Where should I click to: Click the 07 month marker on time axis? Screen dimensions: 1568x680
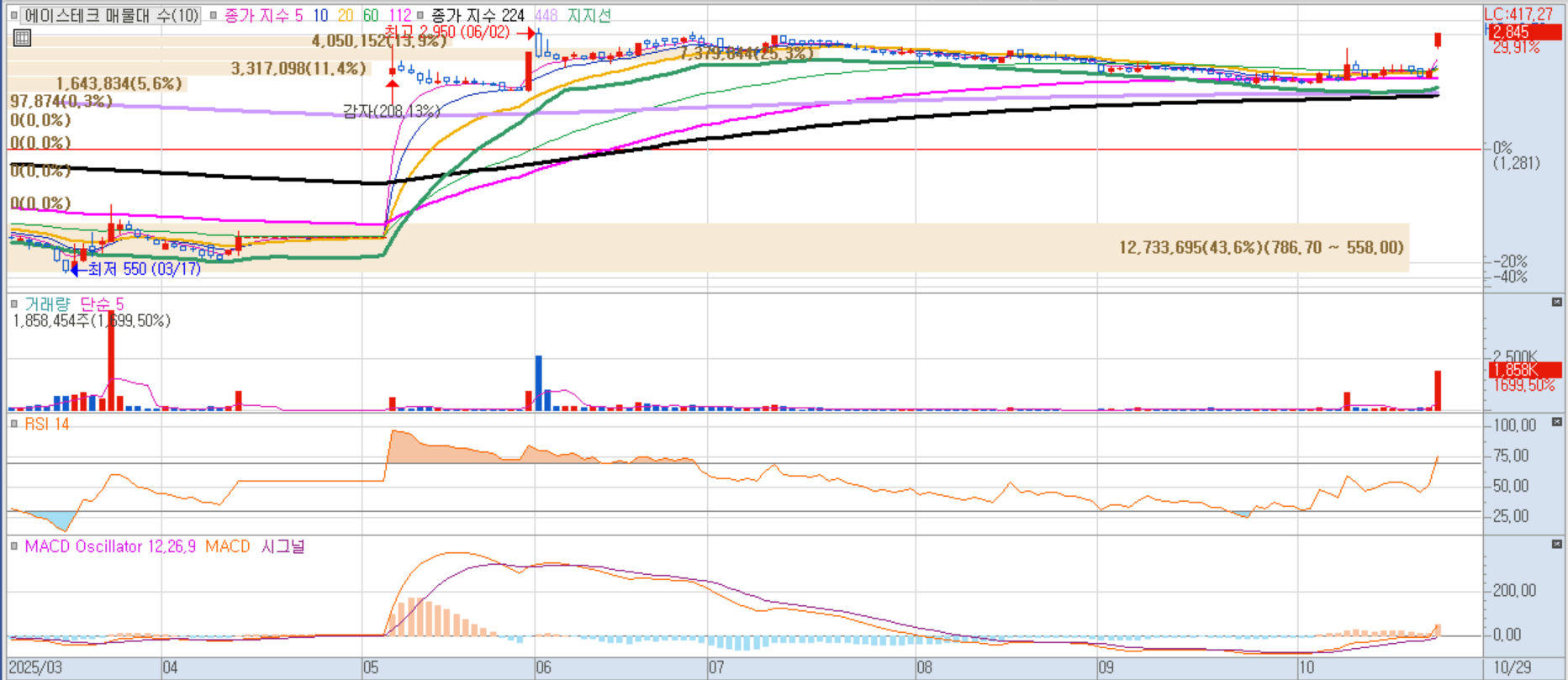(x=715, y=668)
